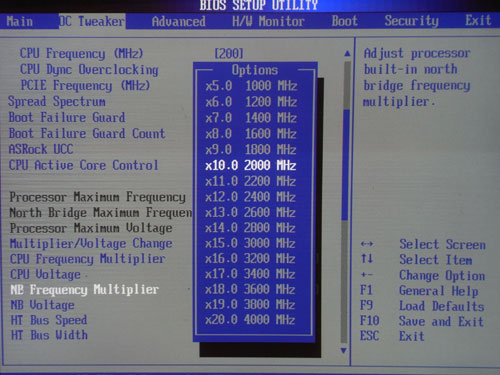Select PCIE Frequency (MHz) item

point(85,85)
